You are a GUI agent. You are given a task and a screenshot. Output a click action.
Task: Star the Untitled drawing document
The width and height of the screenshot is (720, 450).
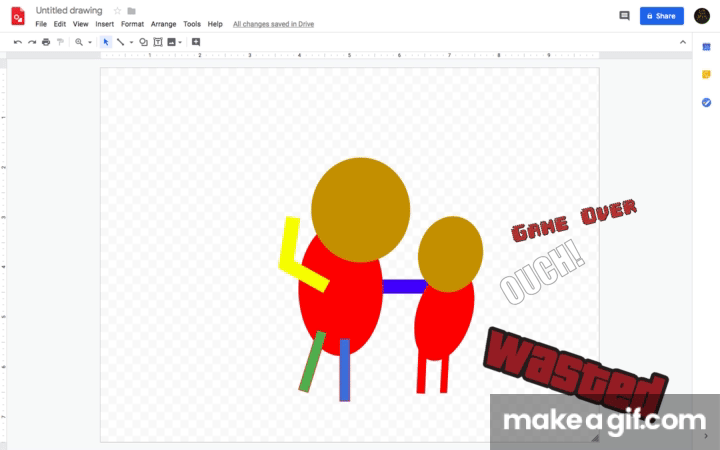pos(118,11)
